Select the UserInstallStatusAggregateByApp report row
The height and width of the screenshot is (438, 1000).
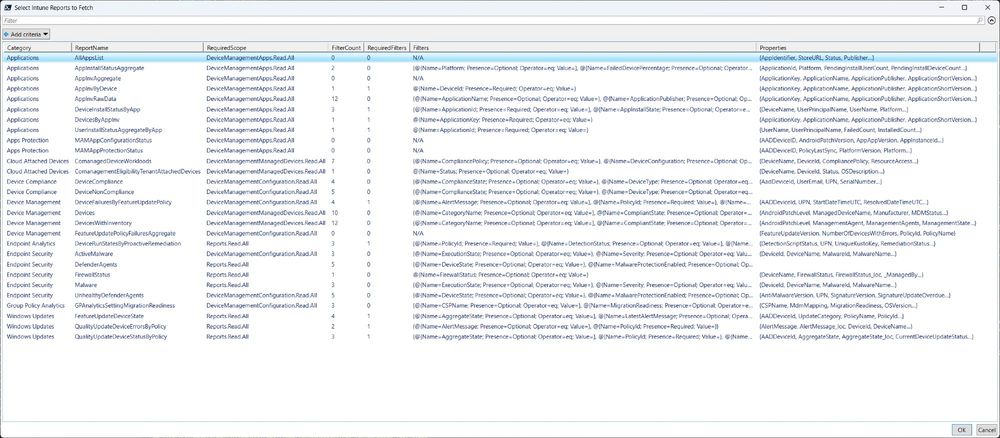click(x=499, y=129)
